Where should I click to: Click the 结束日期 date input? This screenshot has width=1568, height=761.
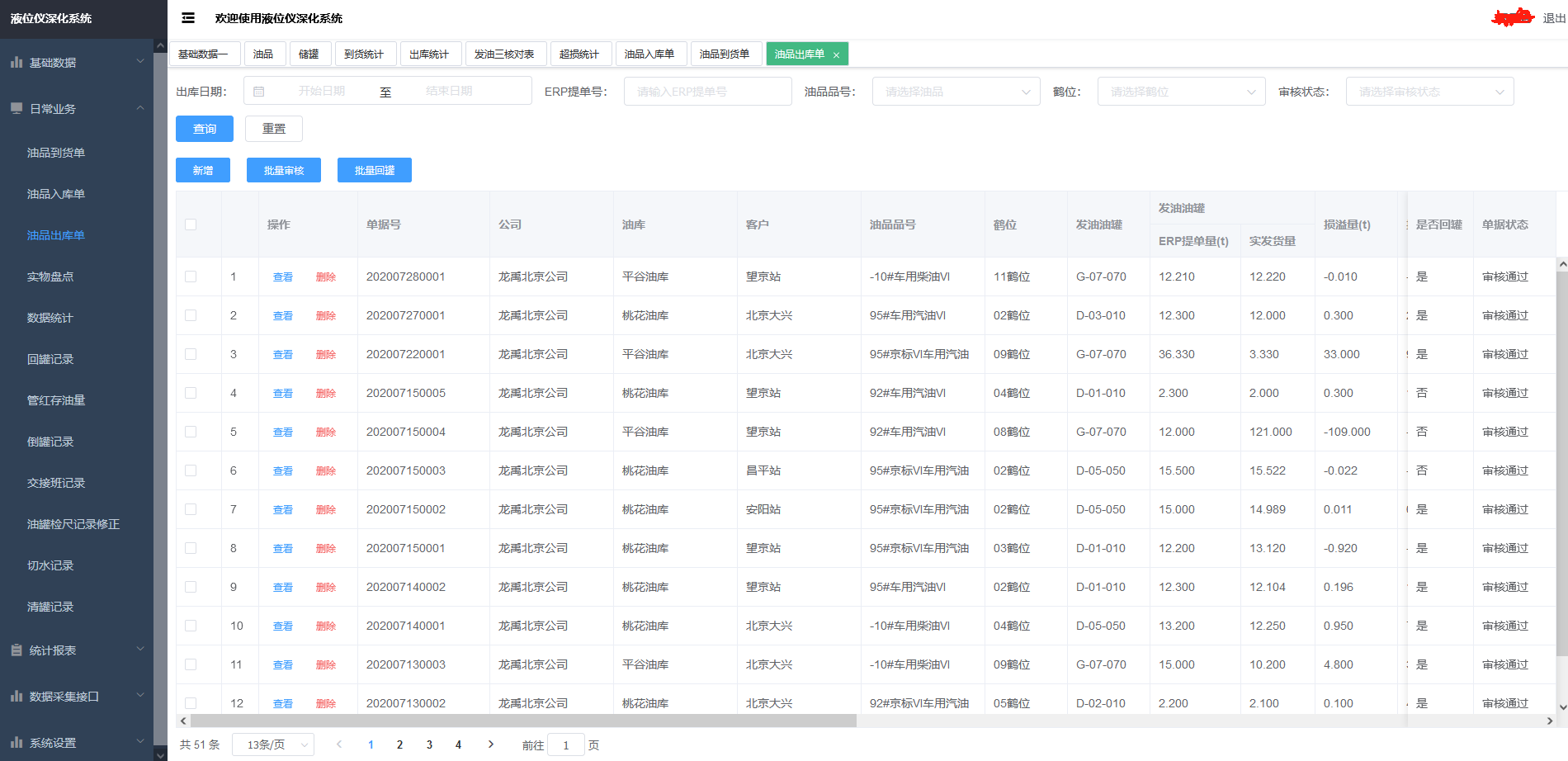(450, 91)
